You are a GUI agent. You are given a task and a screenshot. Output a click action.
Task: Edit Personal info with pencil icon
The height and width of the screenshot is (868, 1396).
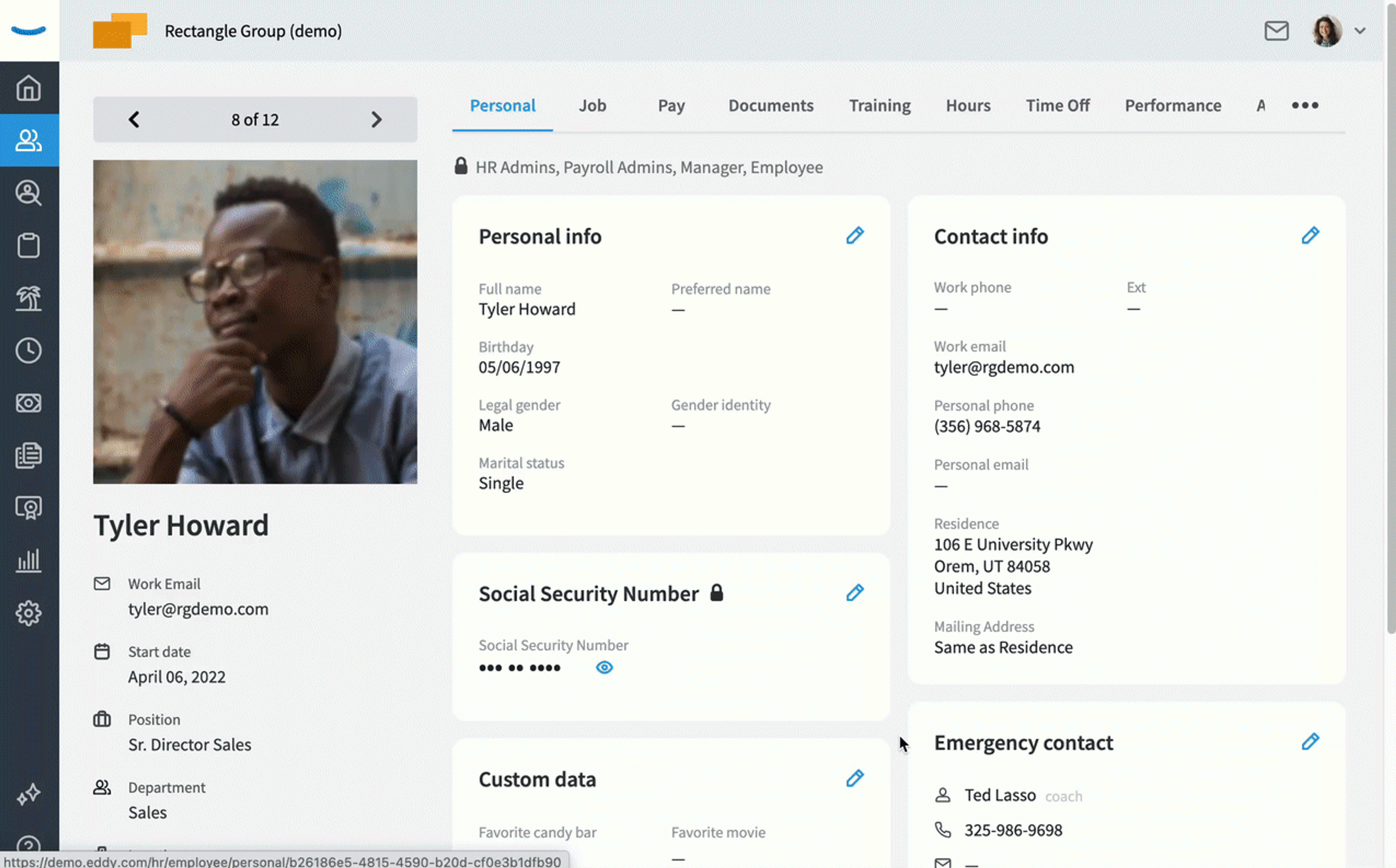(855, 236)
